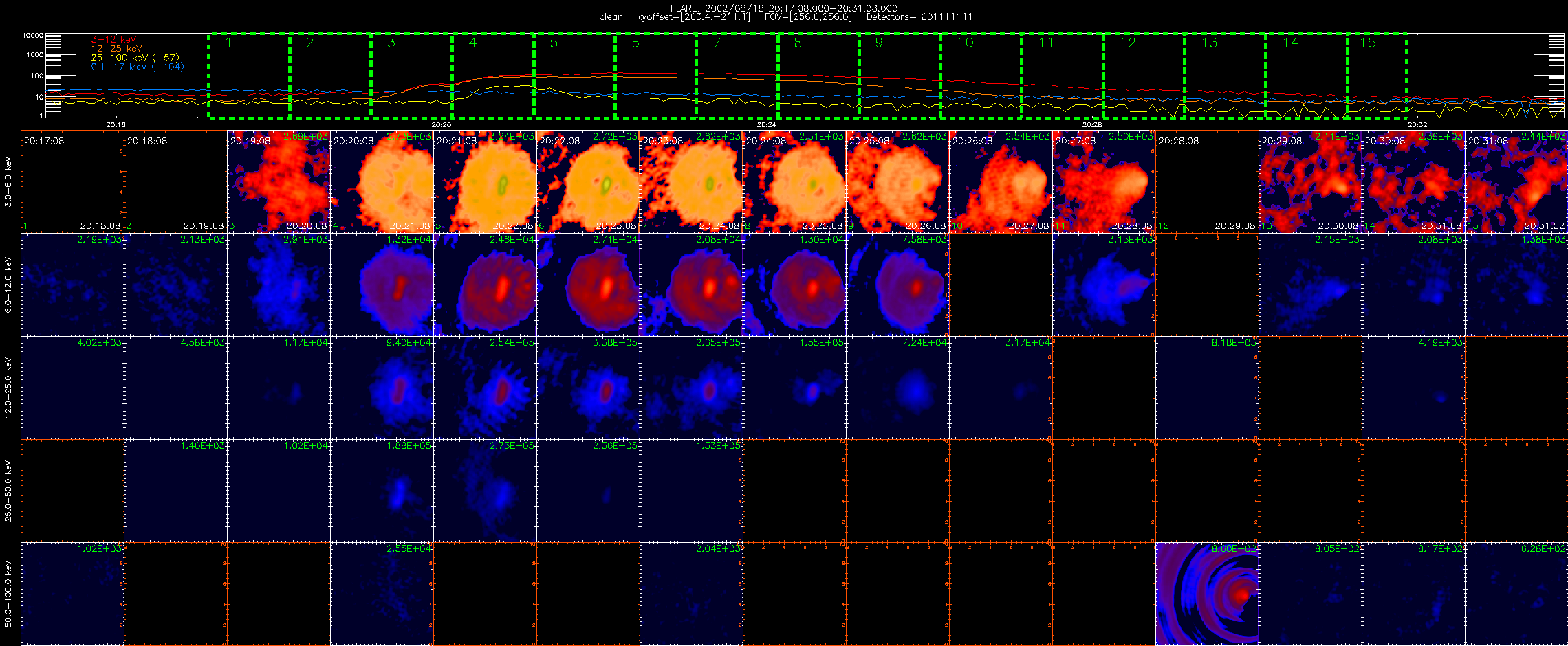Select time interval 4 on the light curve

pos(493,75)
